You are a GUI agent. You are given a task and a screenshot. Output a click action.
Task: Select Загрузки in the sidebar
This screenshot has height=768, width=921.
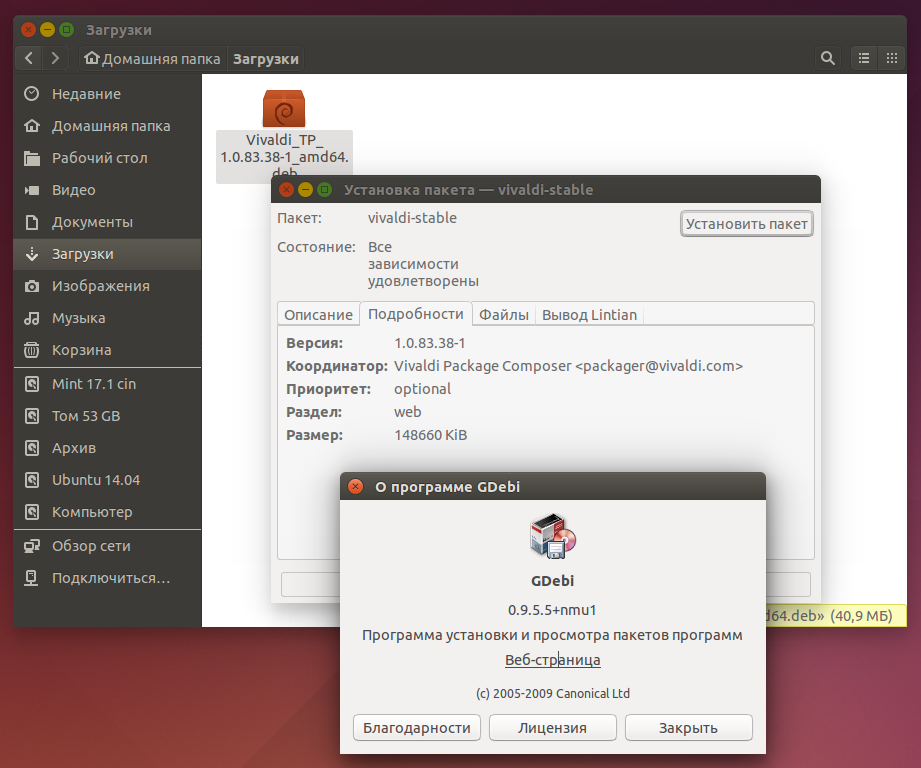(107, 254)
